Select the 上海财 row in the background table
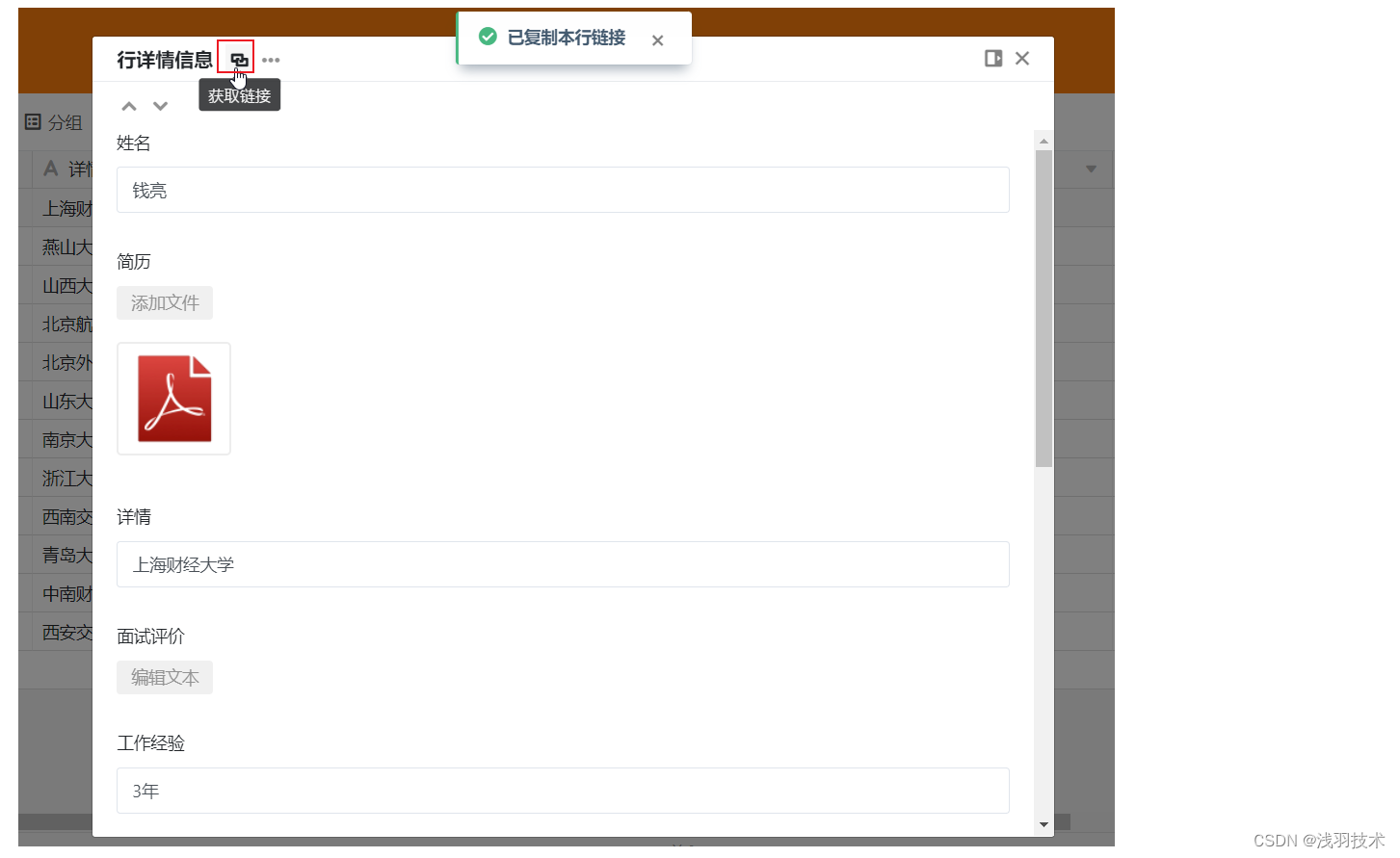 [67, 209]
